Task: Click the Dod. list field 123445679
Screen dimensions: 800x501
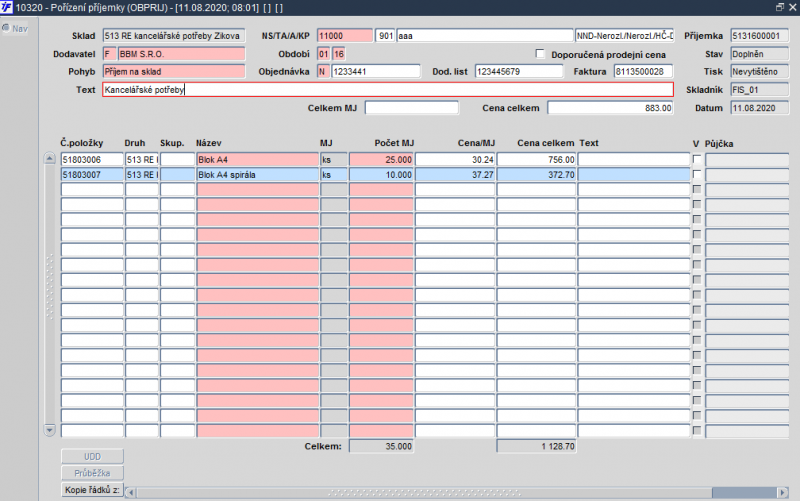Action: click(519, 71)
